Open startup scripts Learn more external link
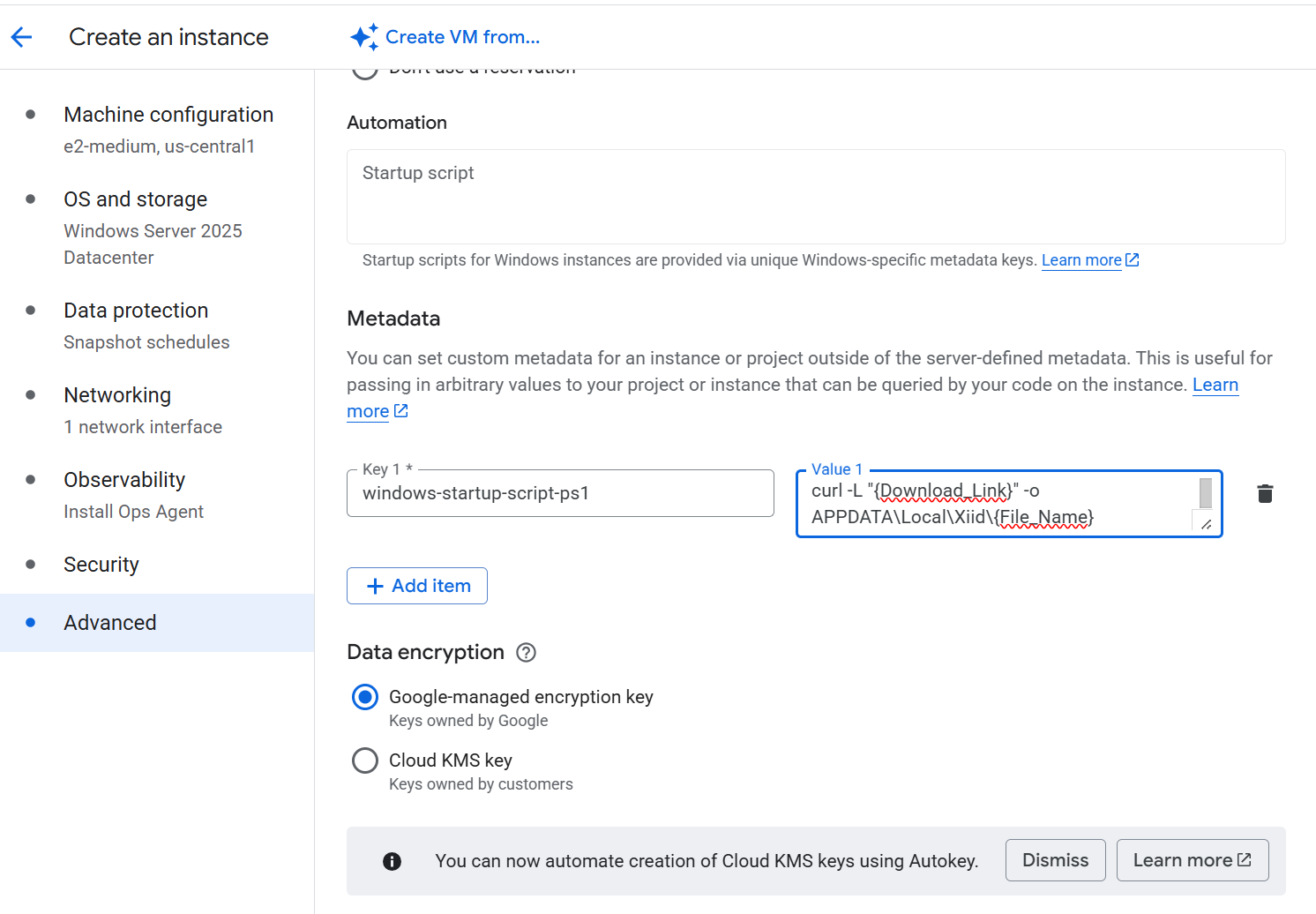The height and width of the screenshot is (914, 1316). (1082, 259)
